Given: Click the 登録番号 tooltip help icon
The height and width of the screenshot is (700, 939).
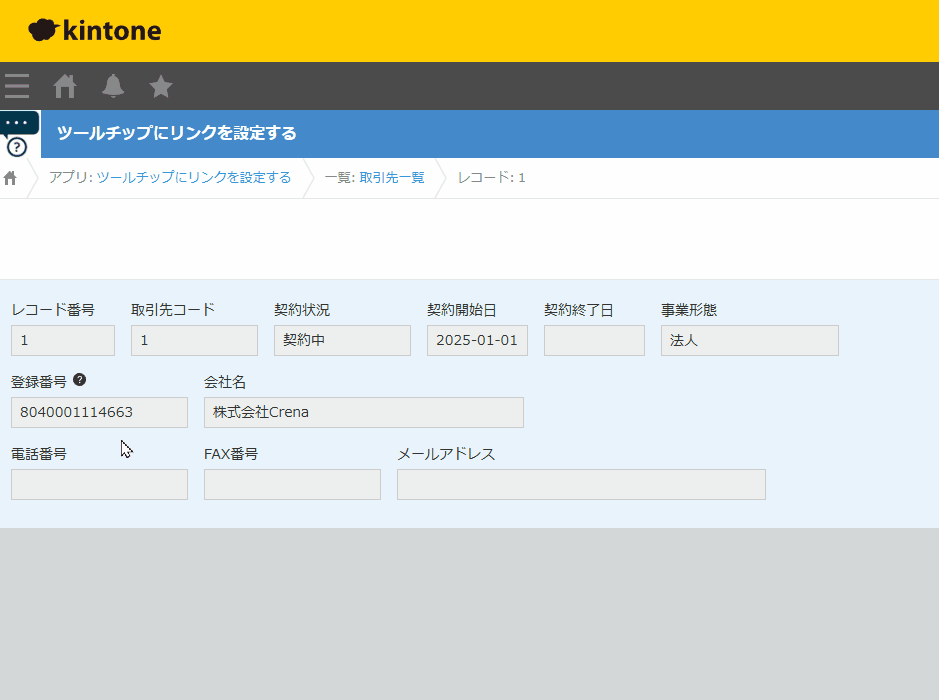Looking at the screenshot, I should pos(80,380).
